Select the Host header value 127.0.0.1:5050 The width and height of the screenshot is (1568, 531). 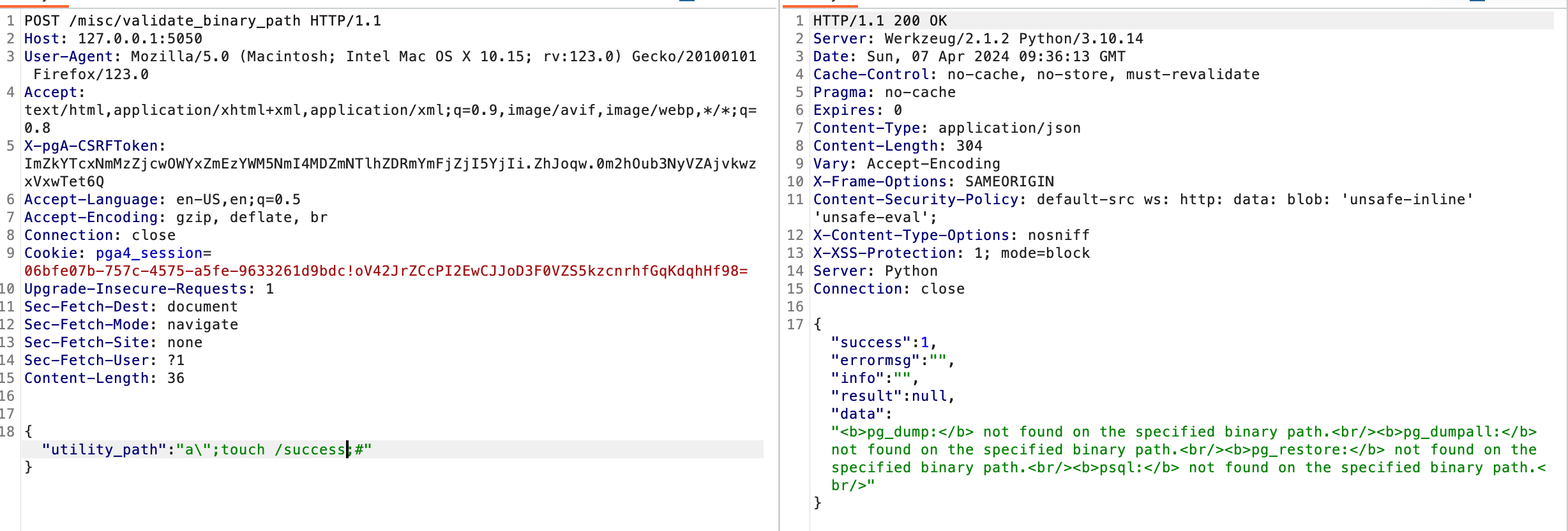[140, 39]
